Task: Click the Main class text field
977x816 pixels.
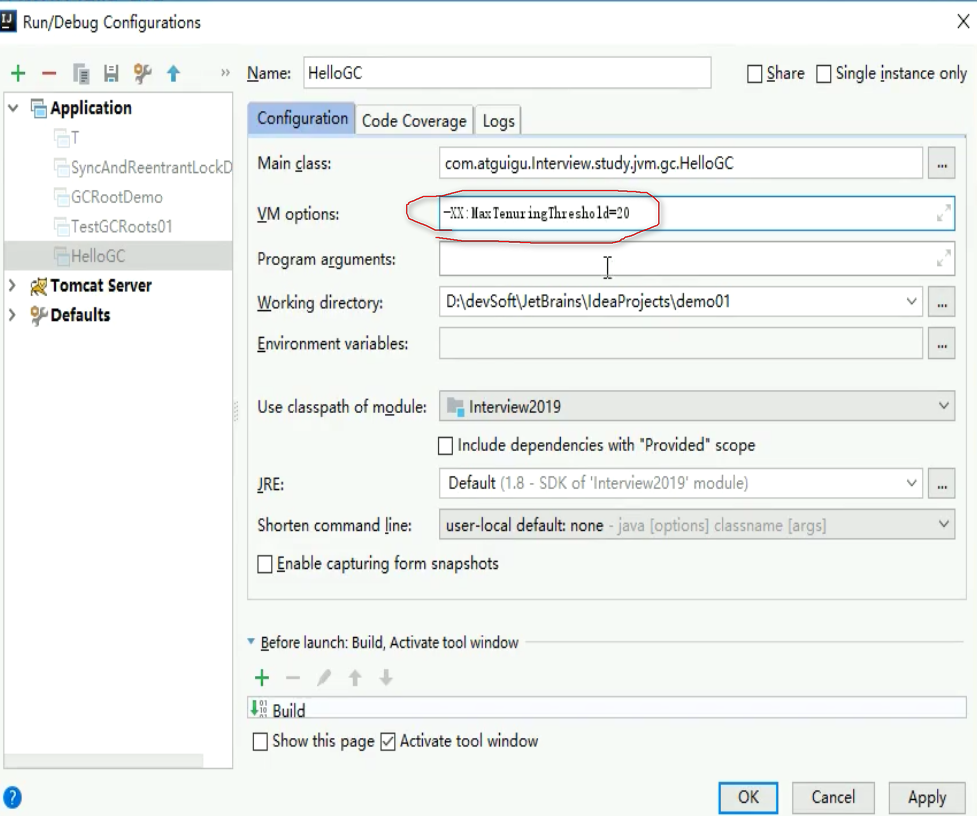Action: tap(680, 164)
